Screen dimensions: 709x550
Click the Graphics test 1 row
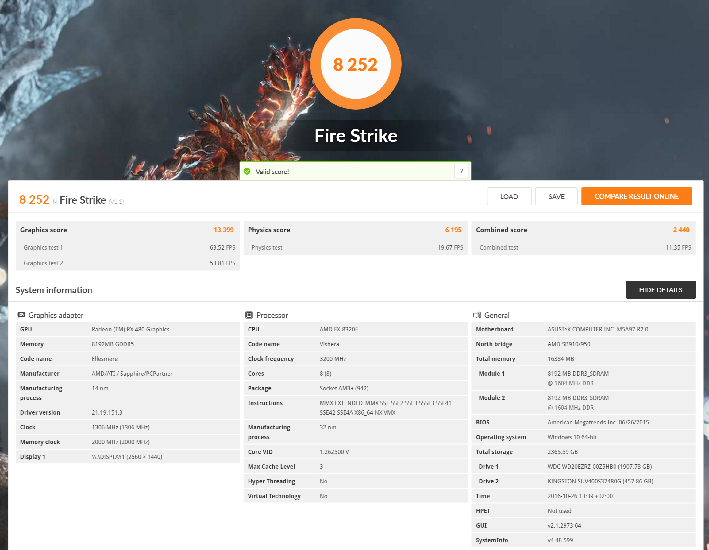coord(128,247)
